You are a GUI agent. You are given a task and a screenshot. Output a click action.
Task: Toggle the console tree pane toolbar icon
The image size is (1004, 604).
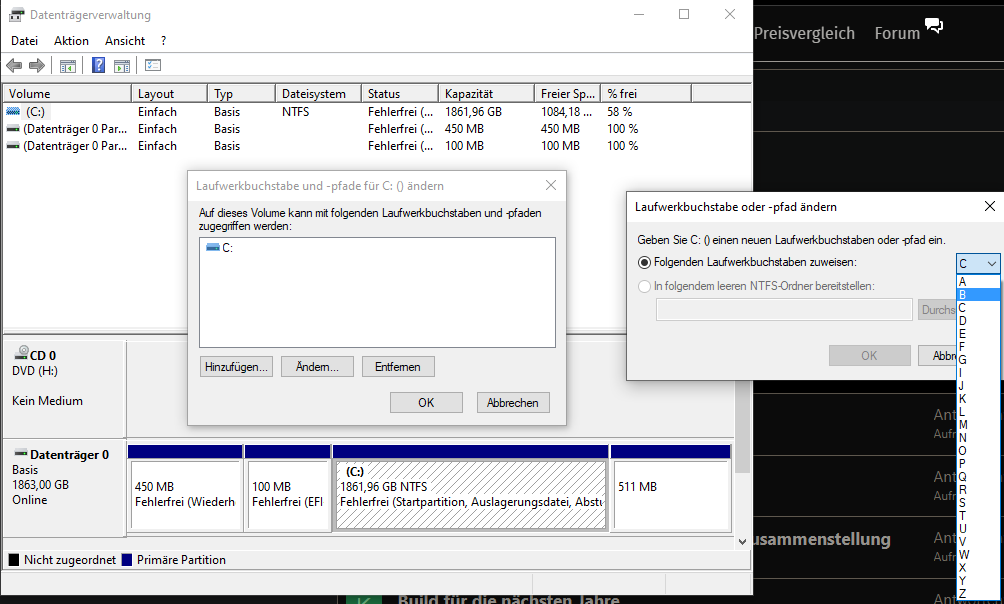pos(68,65)
